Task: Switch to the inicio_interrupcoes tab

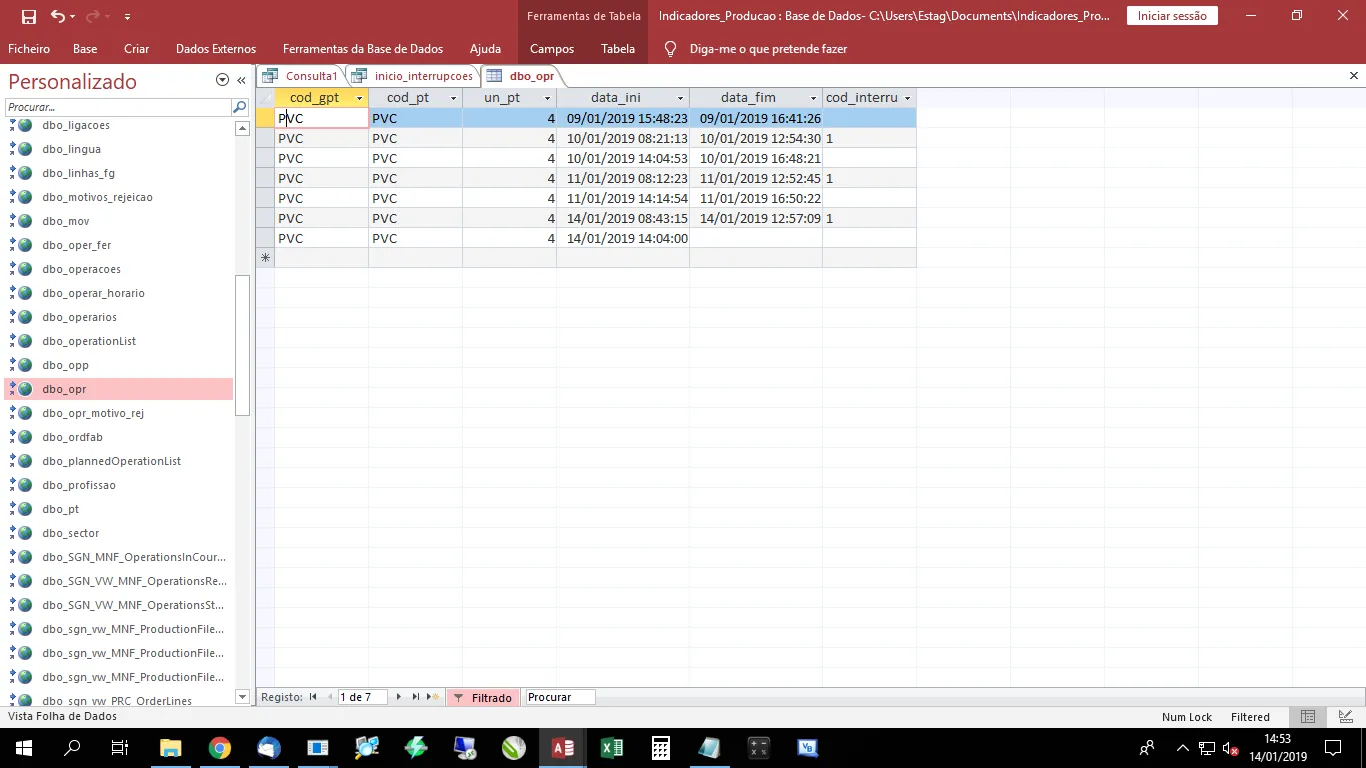Action: tap(413, 76)
